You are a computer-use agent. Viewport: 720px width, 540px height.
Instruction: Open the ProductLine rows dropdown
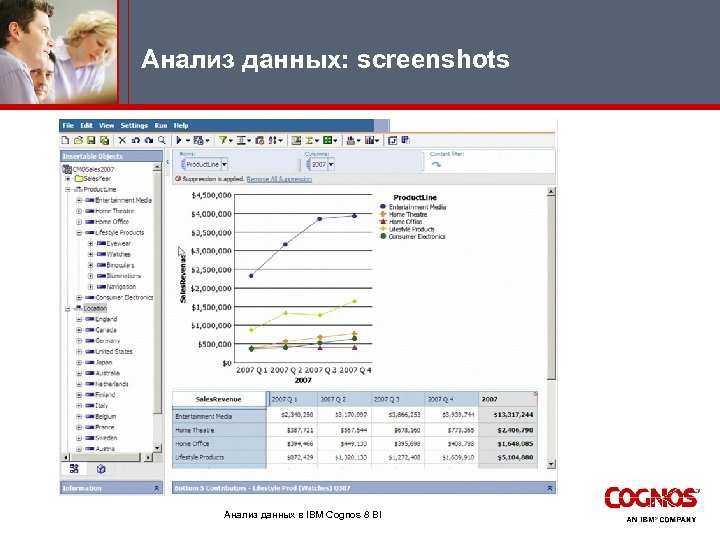[x=225, y=164]
